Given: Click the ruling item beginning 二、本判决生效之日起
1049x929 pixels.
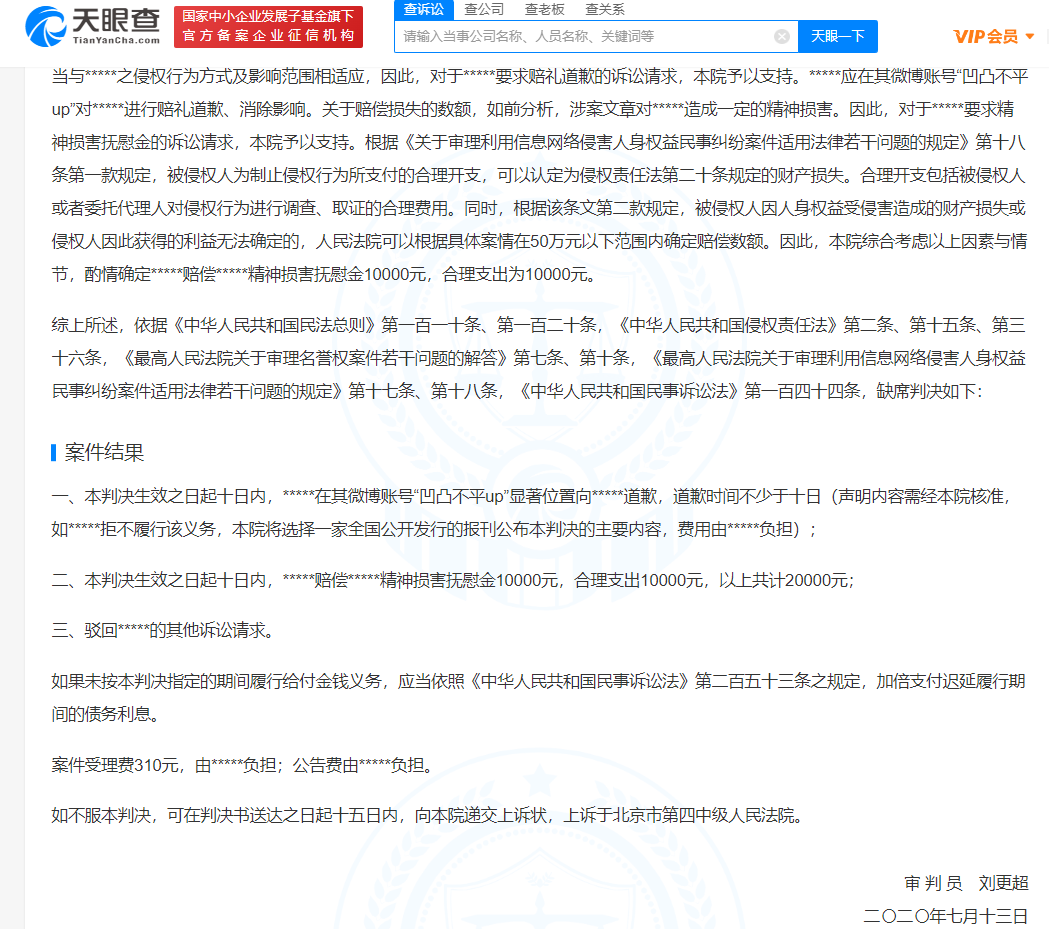Looking at the screenshot, I should click(x=453, y=580).
